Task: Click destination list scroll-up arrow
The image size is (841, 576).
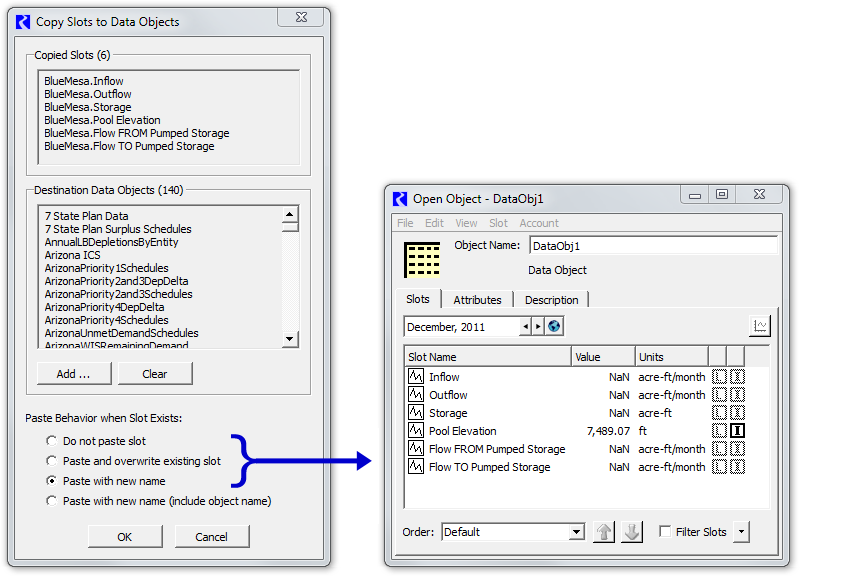Action: point(290,214)
